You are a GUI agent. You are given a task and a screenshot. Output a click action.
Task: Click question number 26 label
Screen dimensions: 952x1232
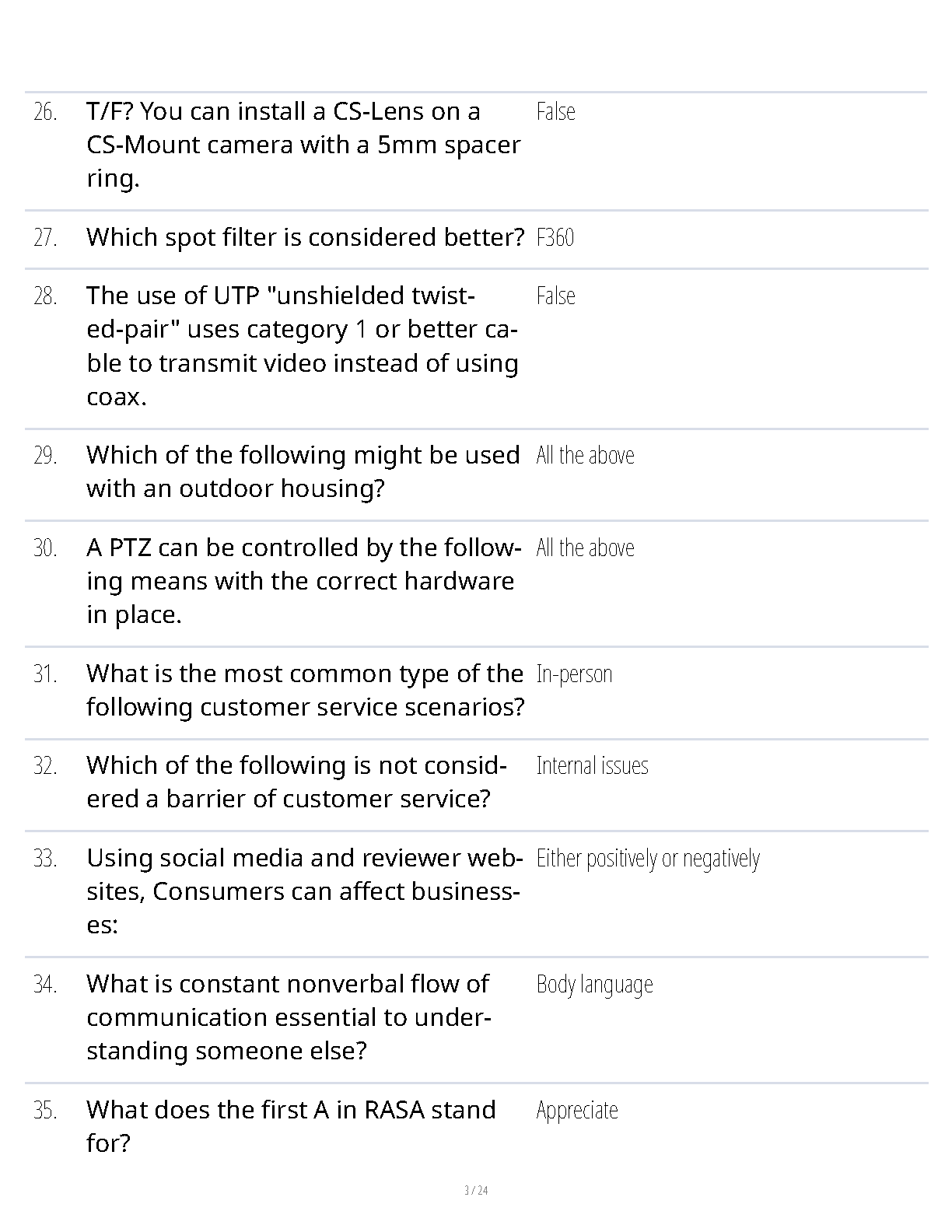45,112
